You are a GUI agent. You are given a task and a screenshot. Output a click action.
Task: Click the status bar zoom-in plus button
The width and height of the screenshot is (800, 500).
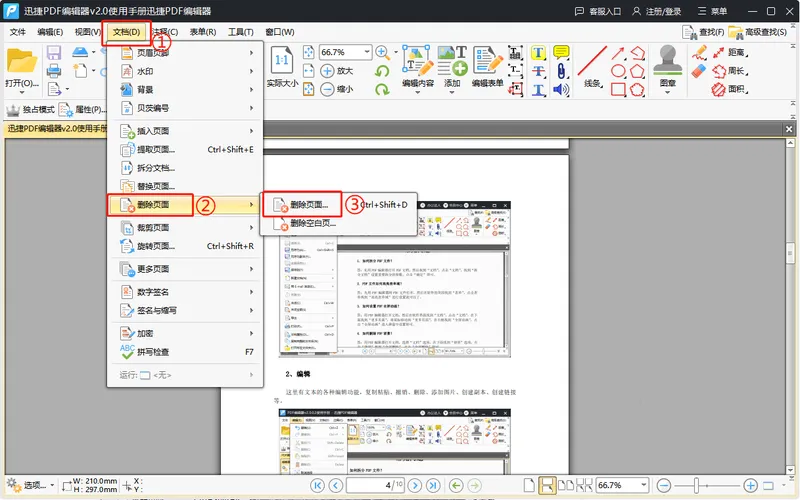(x=750, y=485)
